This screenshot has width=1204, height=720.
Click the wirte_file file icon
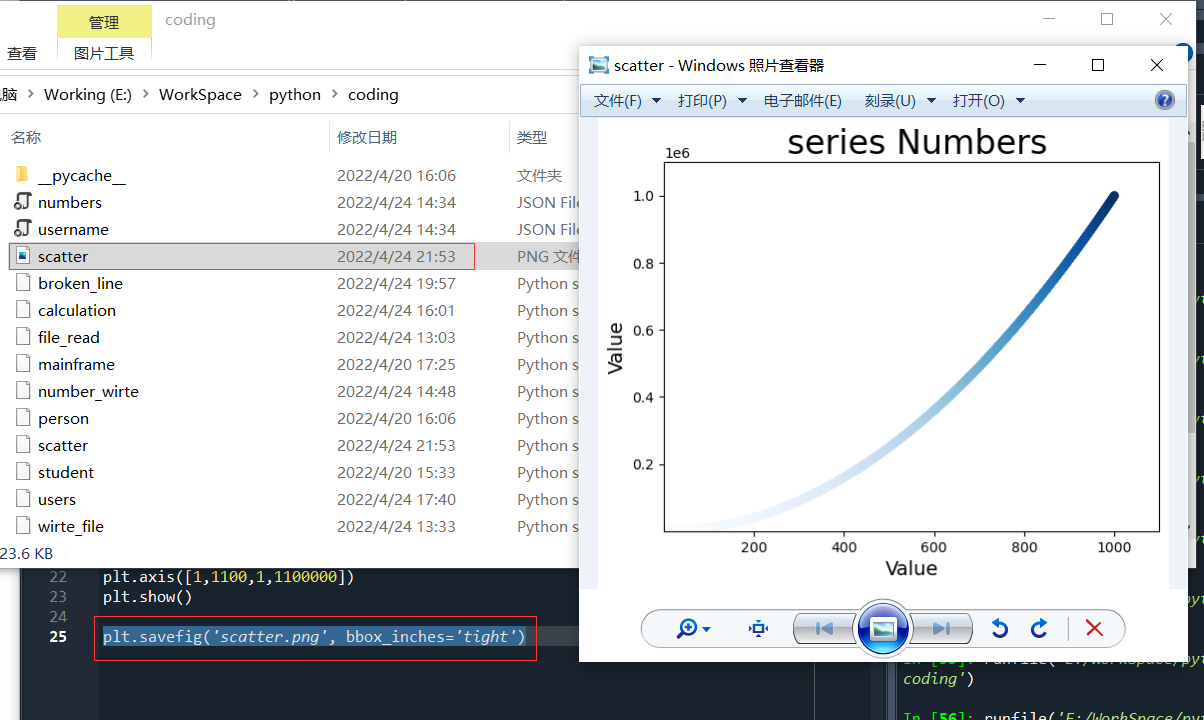(x=22, y=526)
